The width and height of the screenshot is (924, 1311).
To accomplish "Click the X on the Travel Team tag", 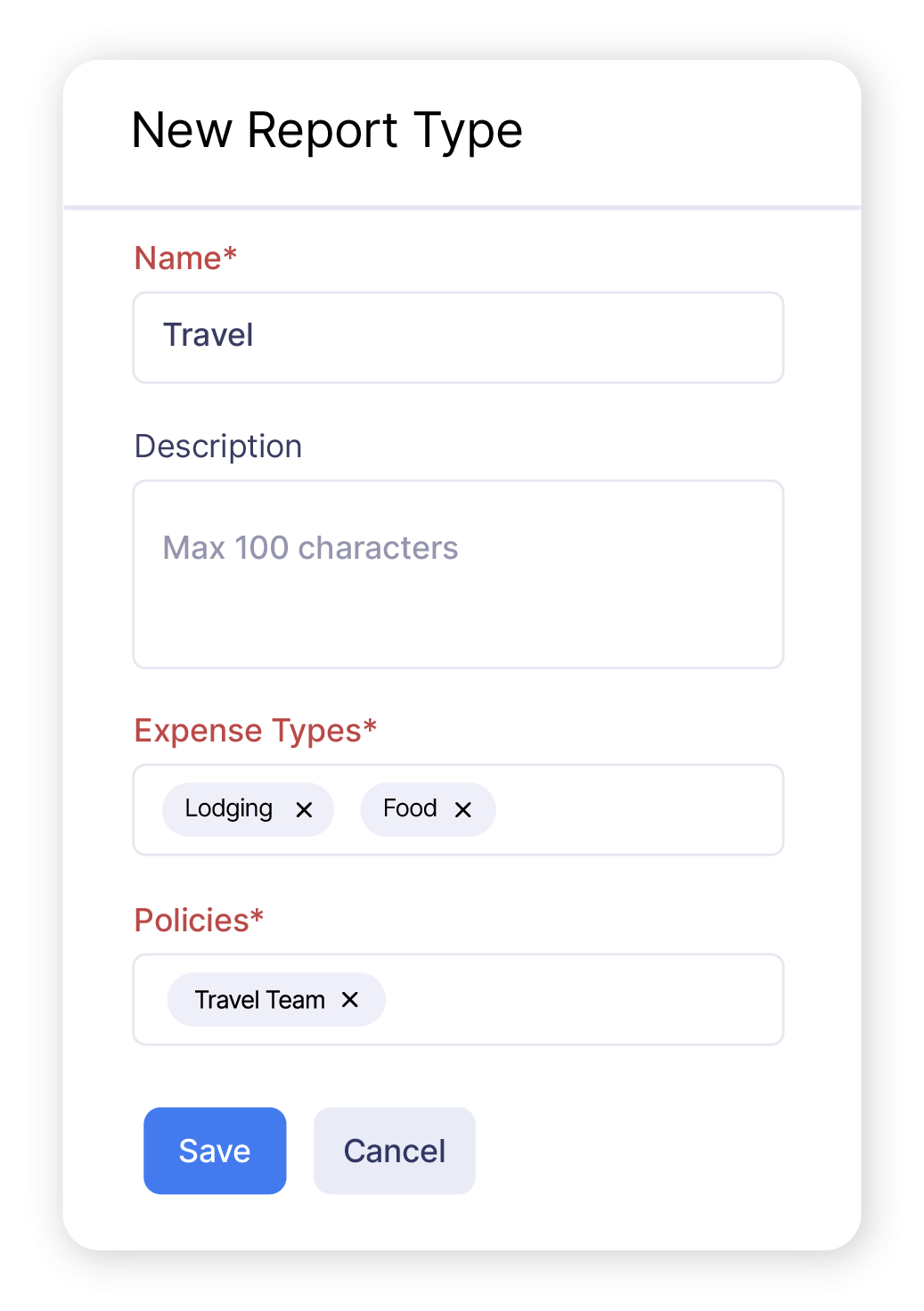I will point(349,1000).
